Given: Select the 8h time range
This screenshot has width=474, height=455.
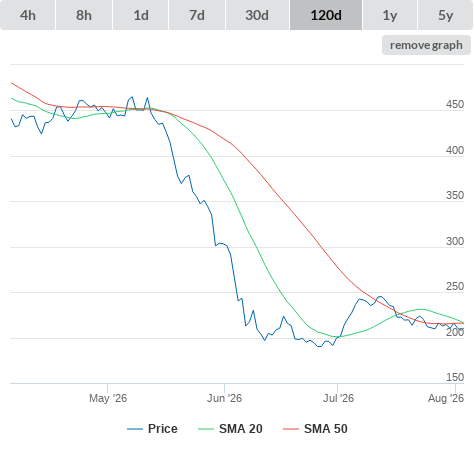Looking at the screenshot, I should pos(84,15).
